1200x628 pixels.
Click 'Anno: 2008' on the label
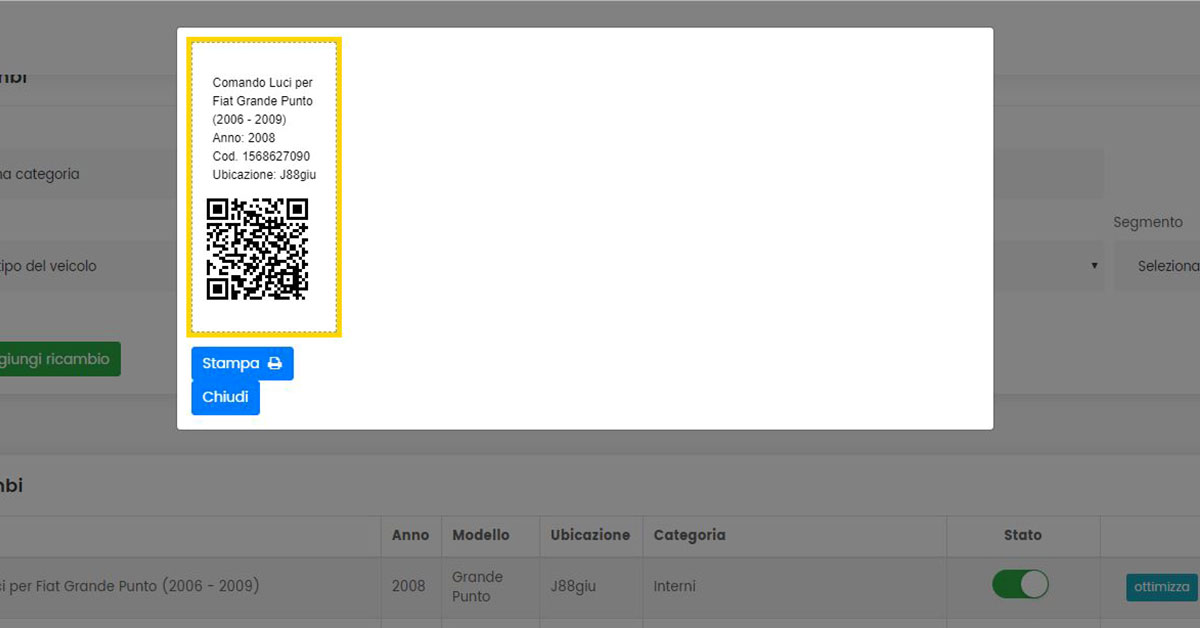point(244,138)
